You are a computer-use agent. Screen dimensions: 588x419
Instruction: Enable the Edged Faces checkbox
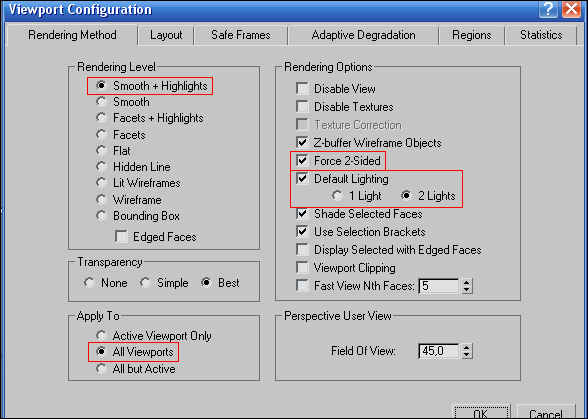tap(121, 237)
